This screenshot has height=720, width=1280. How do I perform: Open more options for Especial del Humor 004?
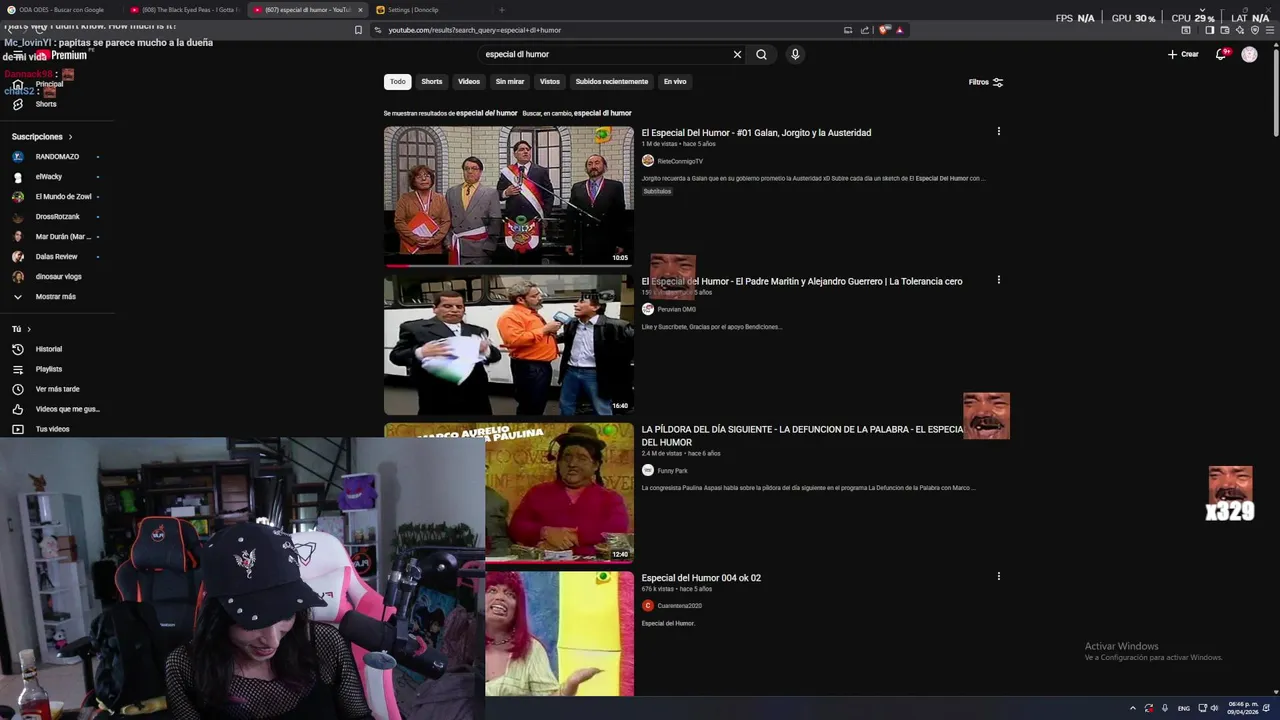(x=998, y=576)
